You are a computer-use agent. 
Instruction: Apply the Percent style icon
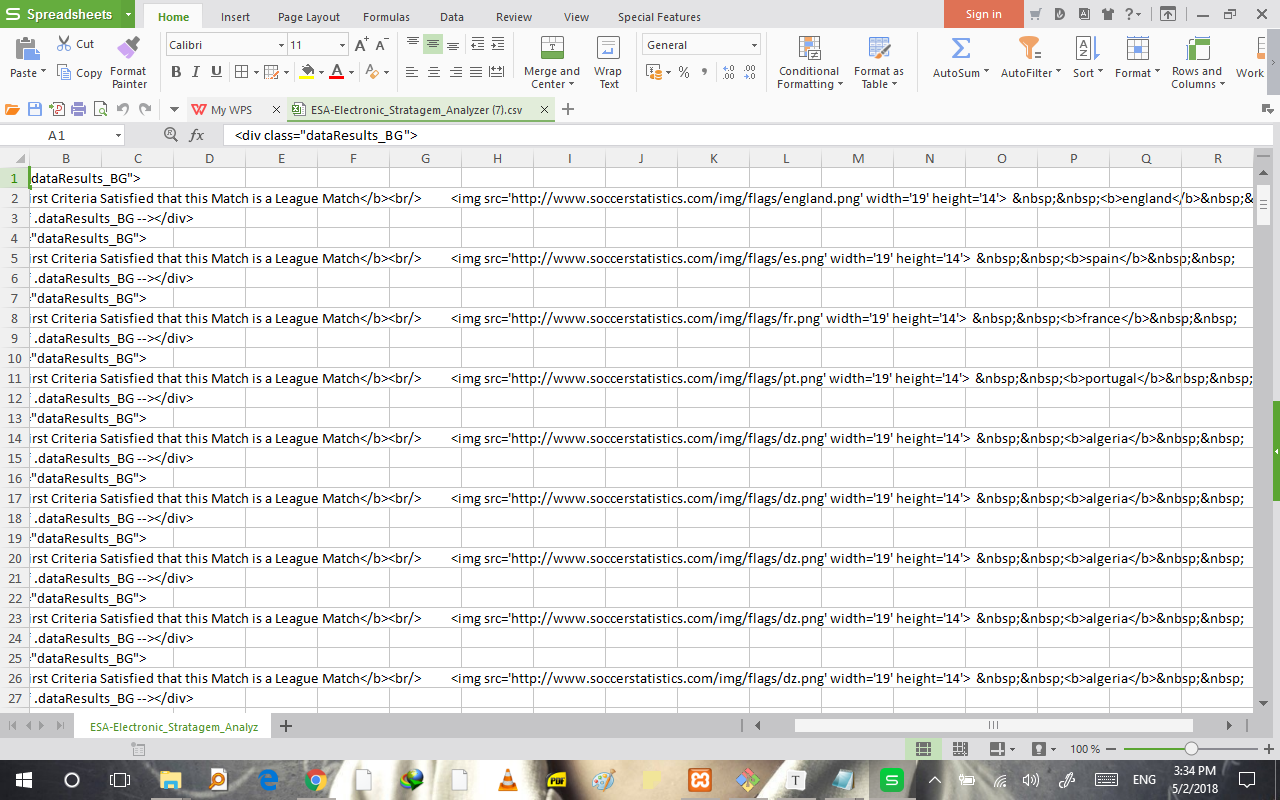[x=685, y=72]
